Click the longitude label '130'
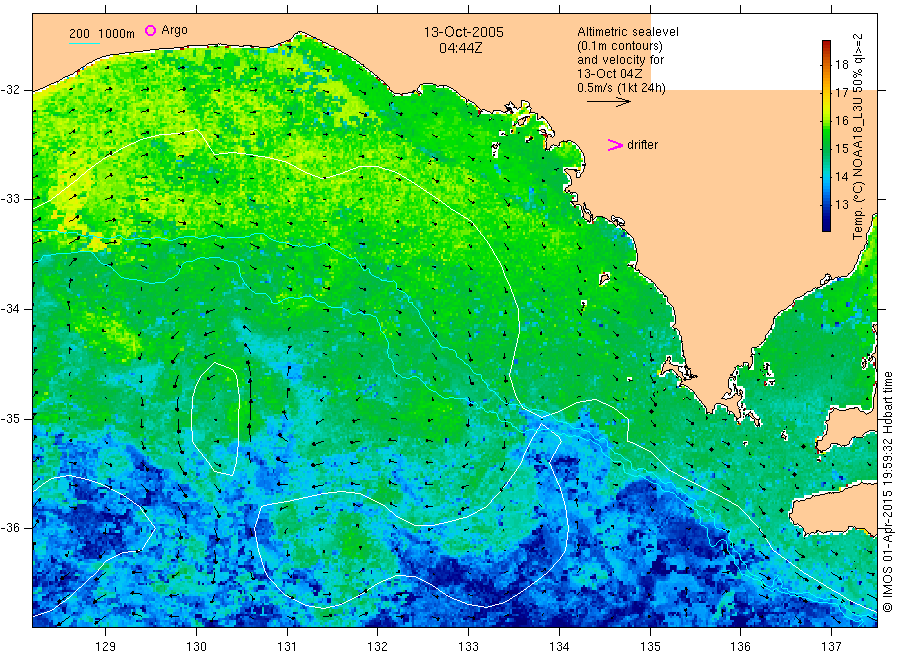Screen dimensions: 900x660 pyautogui.click(x=196, y=647)
